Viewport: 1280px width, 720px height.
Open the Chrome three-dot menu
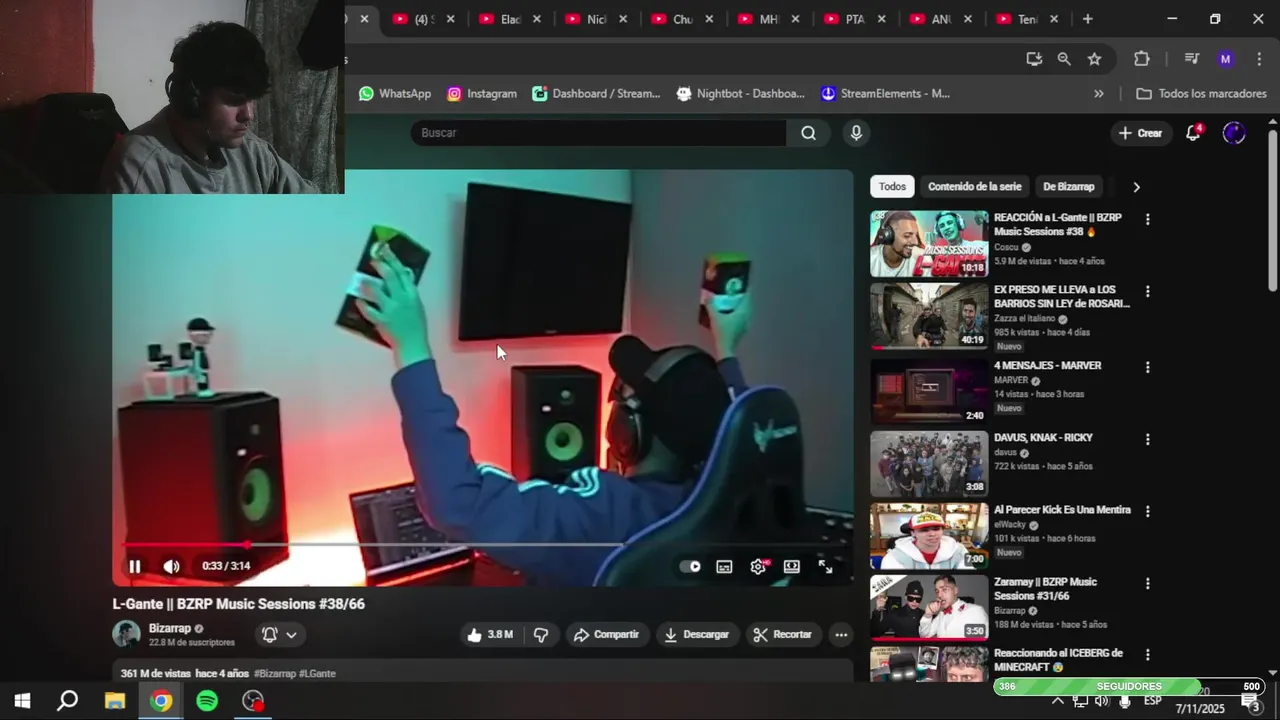[1258, 59]
